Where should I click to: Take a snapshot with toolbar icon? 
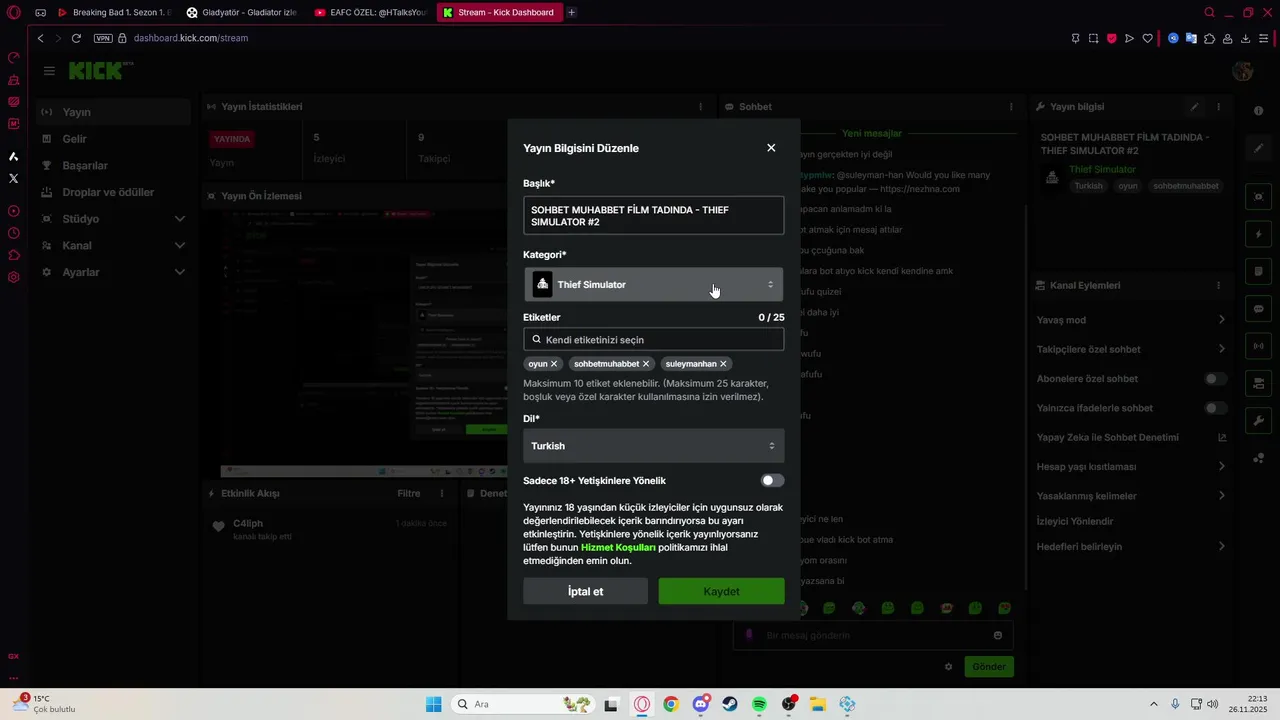[1093, 38]
